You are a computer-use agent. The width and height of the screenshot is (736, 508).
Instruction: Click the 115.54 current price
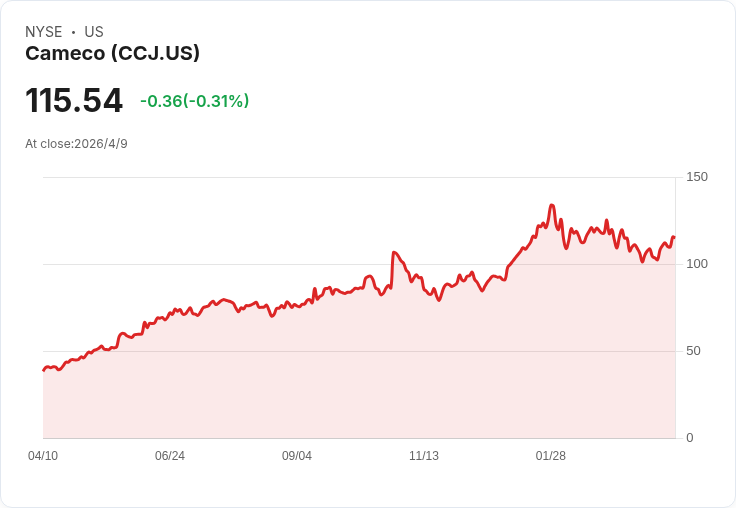pyautogui.click(x=74, y=101)
